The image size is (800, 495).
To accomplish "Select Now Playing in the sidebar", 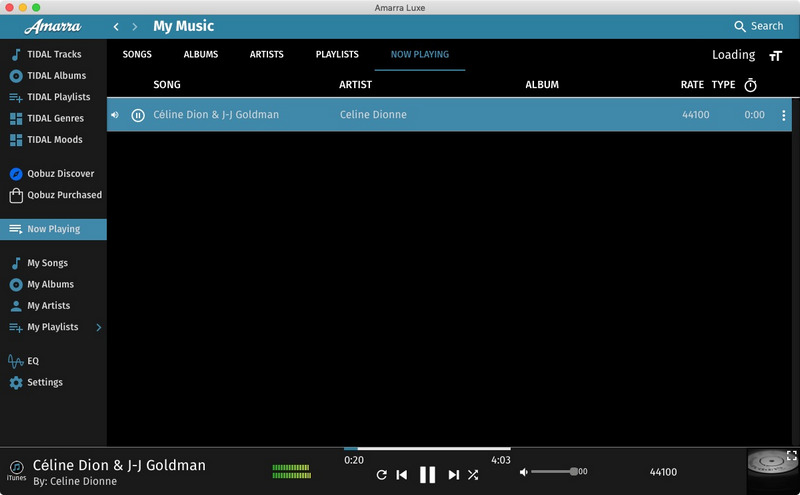I will click(53, 229).
